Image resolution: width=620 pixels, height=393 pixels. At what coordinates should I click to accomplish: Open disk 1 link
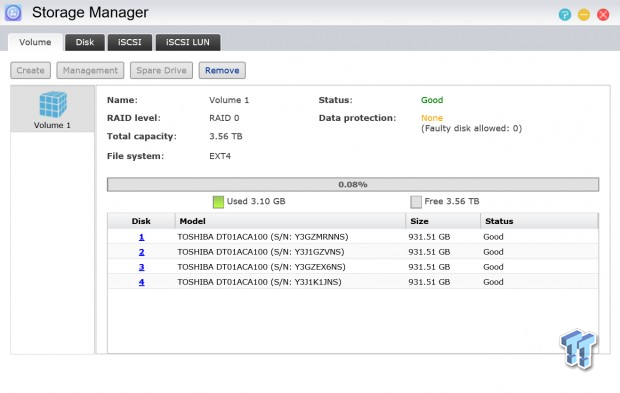pyautogui.click(x=142, y=237)
